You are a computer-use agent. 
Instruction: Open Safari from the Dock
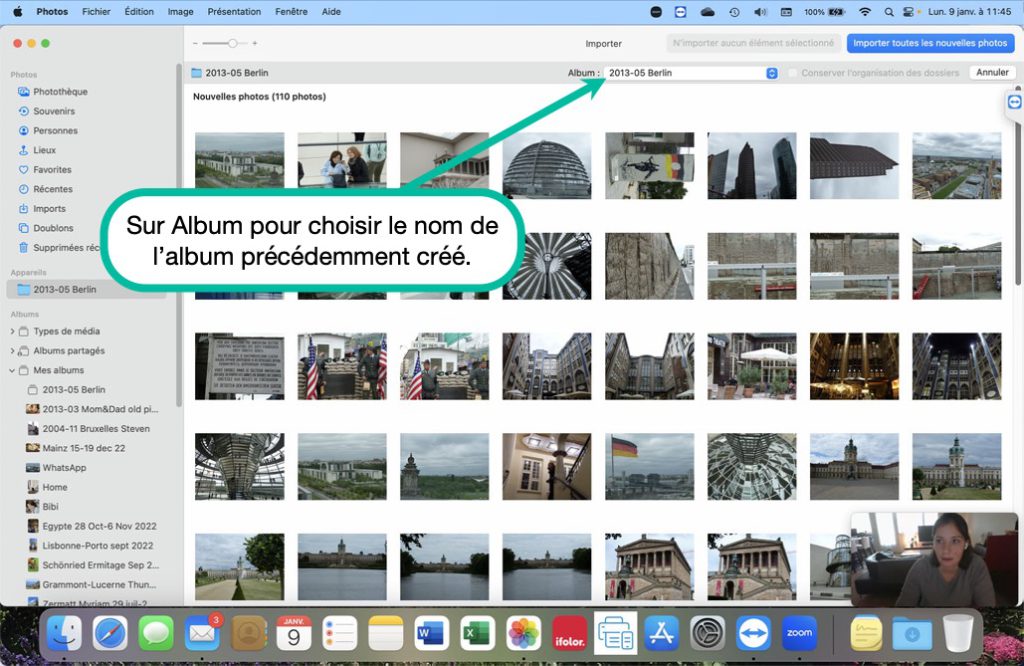110,633
